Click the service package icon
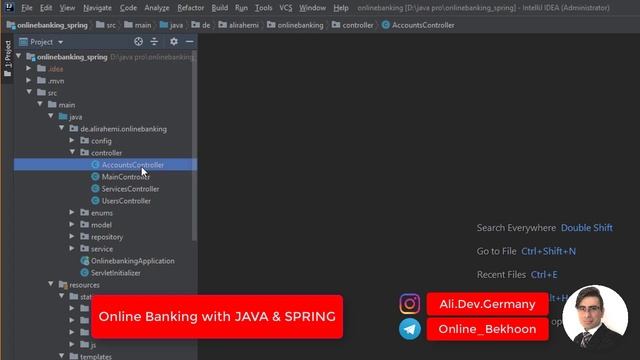640x360 pixels. [84, 249]
